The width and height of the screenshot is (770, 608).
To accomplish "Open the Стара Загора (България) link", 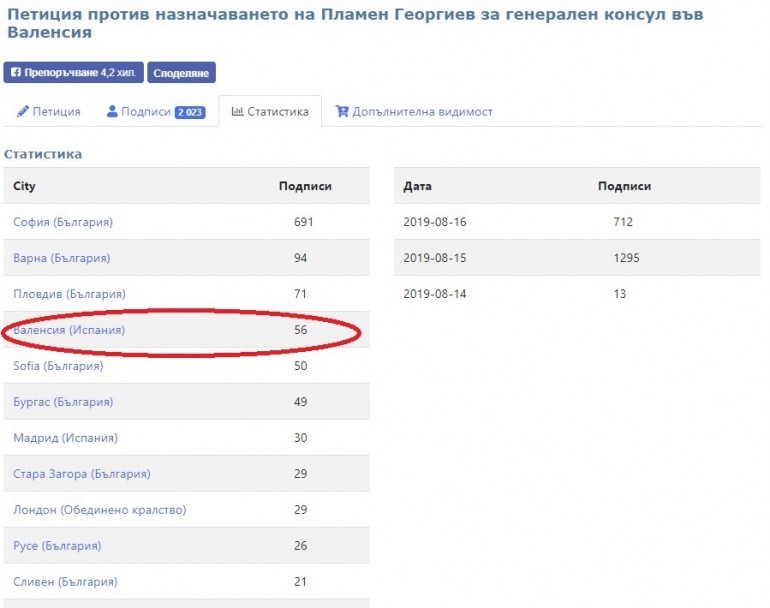I will point(81,474).
